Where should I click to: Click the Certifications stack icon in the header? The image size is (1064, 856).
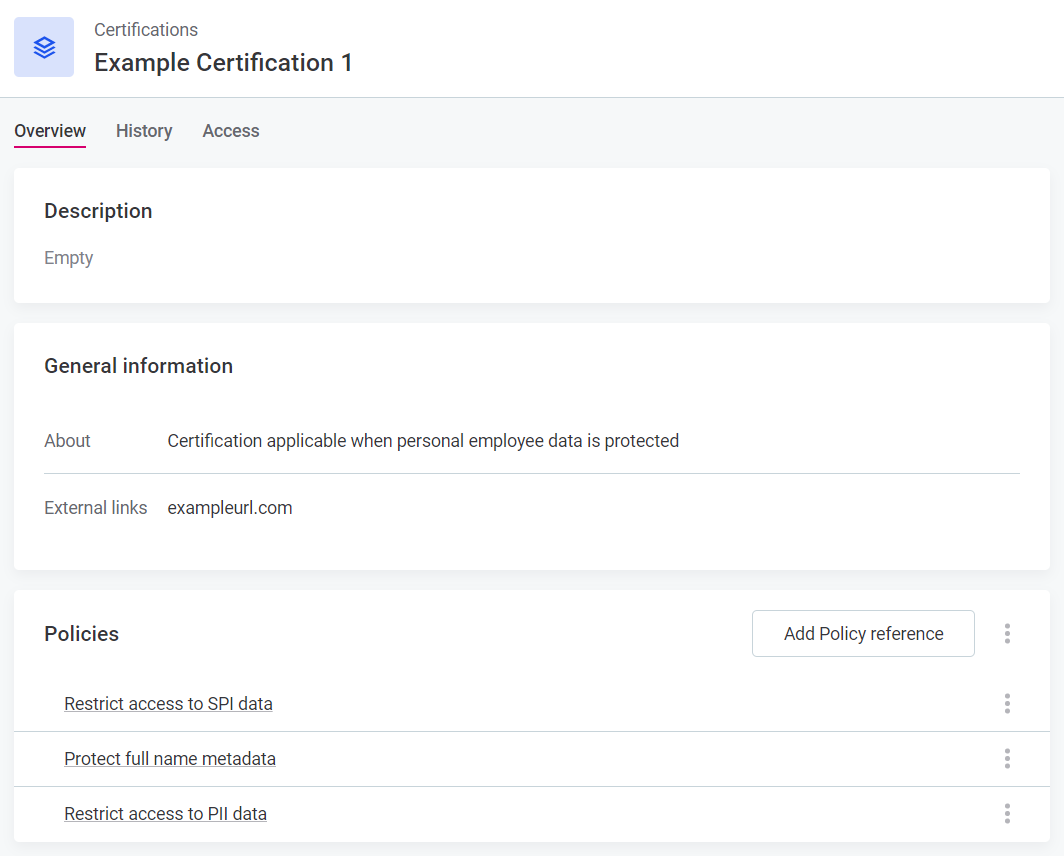pos(44,46)
